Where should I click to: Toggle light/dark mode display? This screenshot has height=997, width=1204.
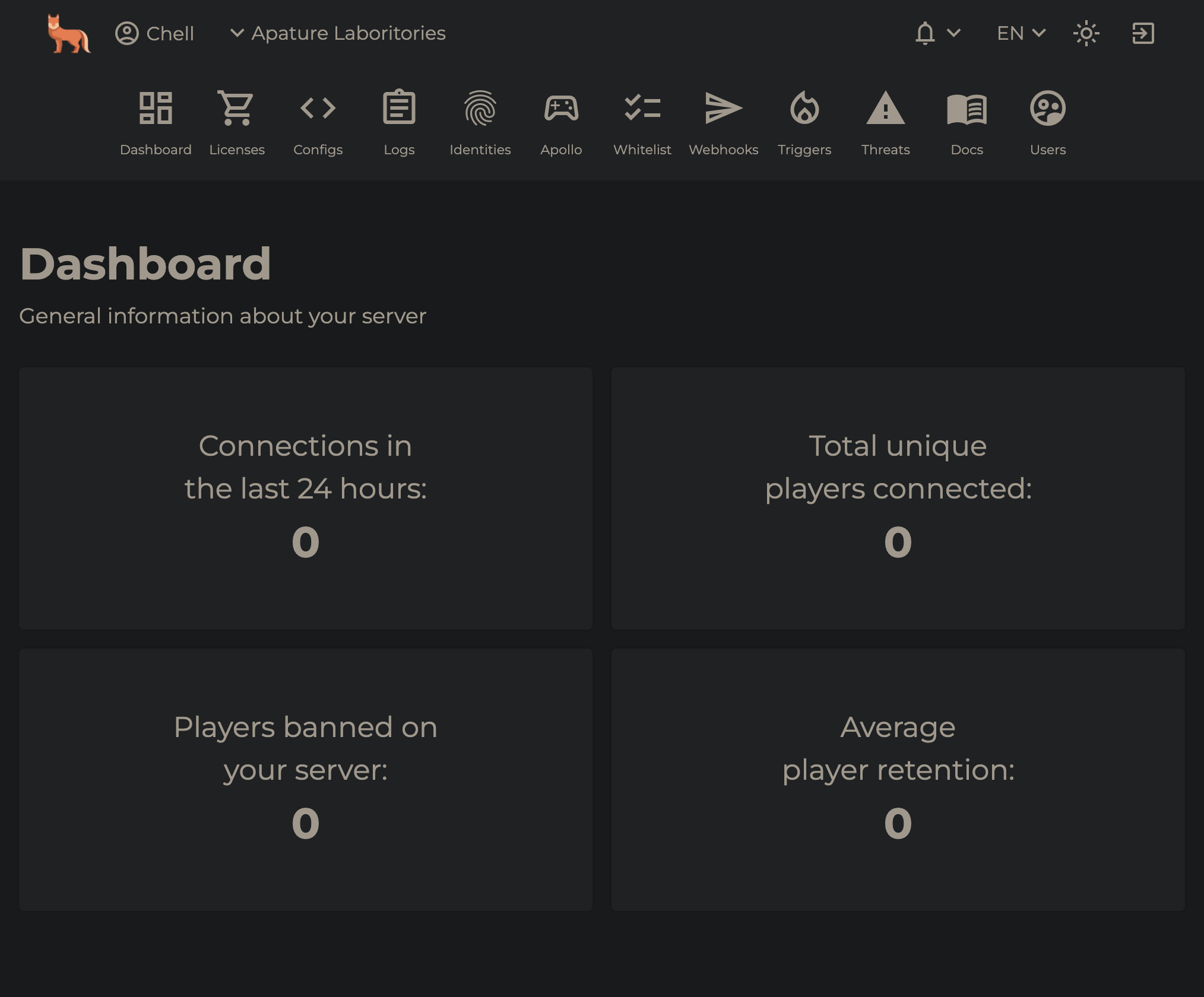(1085, 33)
